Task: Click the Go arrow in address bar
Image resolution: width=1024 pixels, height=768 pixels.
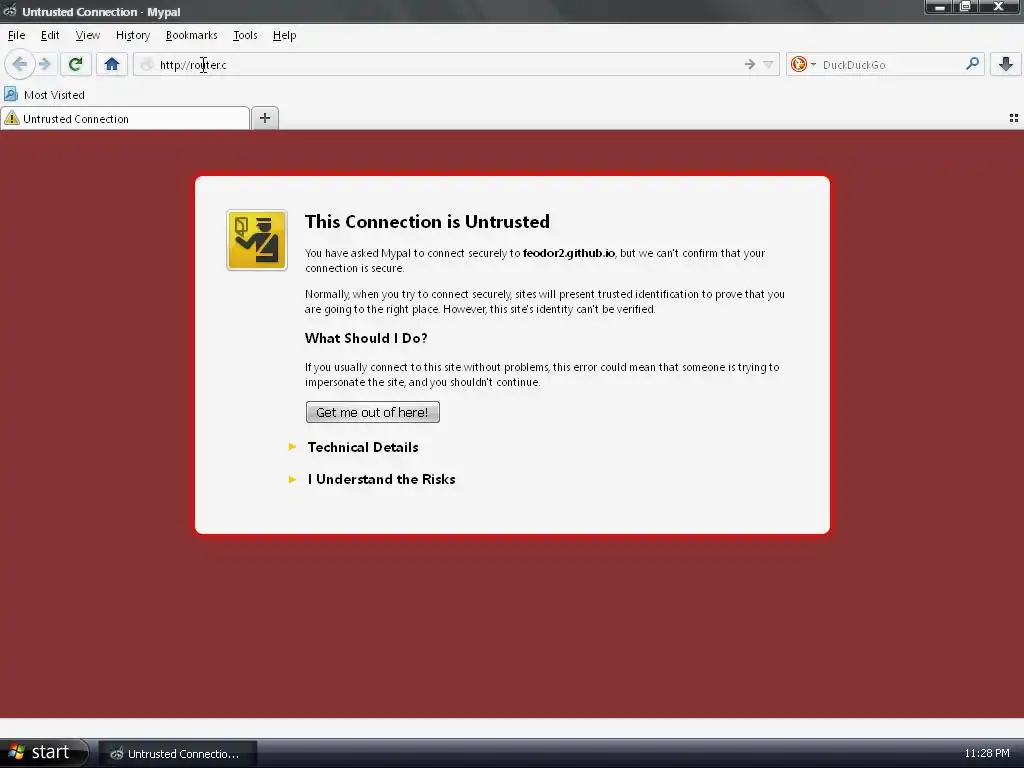Action: coord(750,64)
